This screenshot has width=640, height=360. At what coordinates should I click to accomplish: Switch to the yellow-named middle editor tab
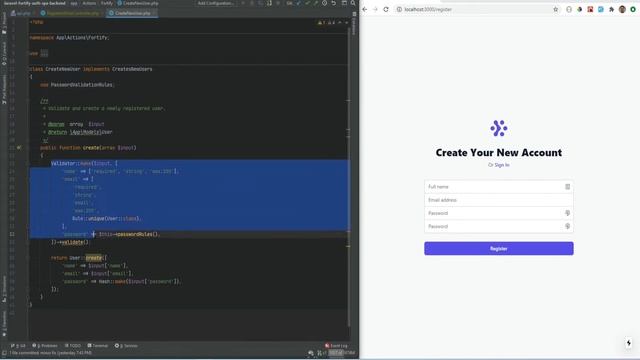coord(72,13)
